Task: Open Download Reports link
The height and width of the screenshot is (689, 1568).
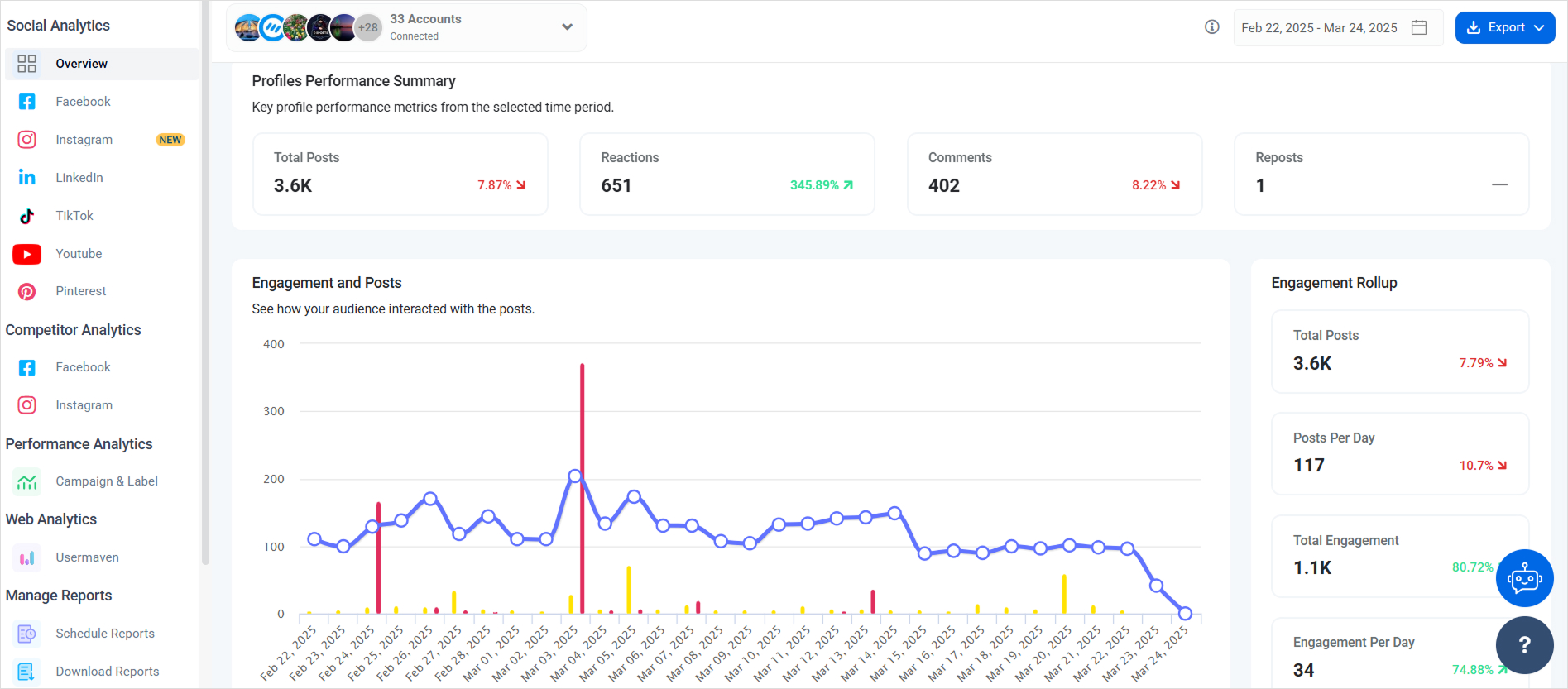Action: pyautogui.click(x=108, y=672)
